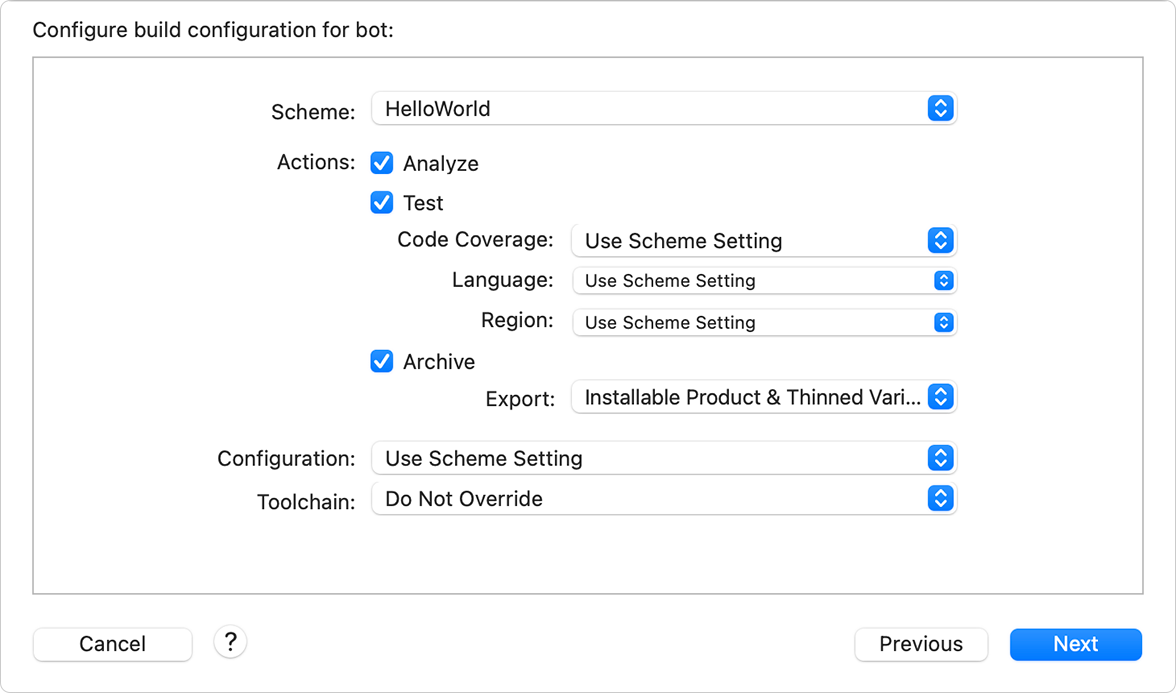This screenshot has height=693, width=1176.
Task: Click the help question mark button
Action: tap(230, 642)
